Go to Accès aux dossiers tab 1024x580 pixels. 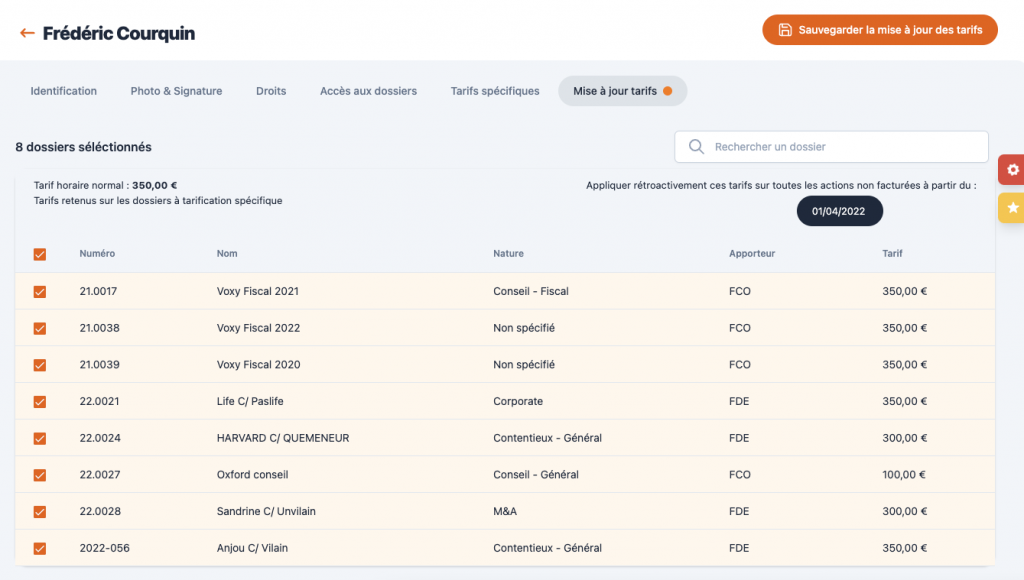pyautogui.click(x=368, y=91)
